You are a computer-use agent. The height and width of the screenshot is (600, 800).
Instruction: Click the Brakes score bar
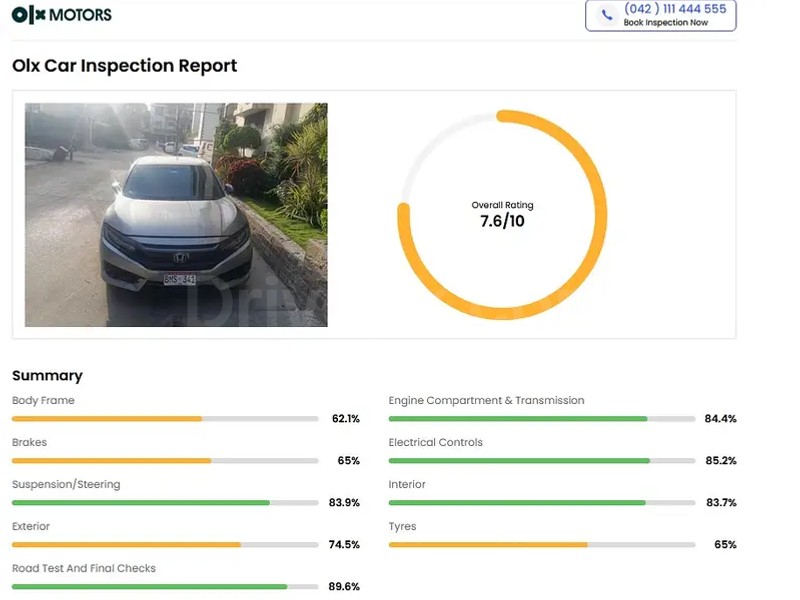[x=160, y=461]
